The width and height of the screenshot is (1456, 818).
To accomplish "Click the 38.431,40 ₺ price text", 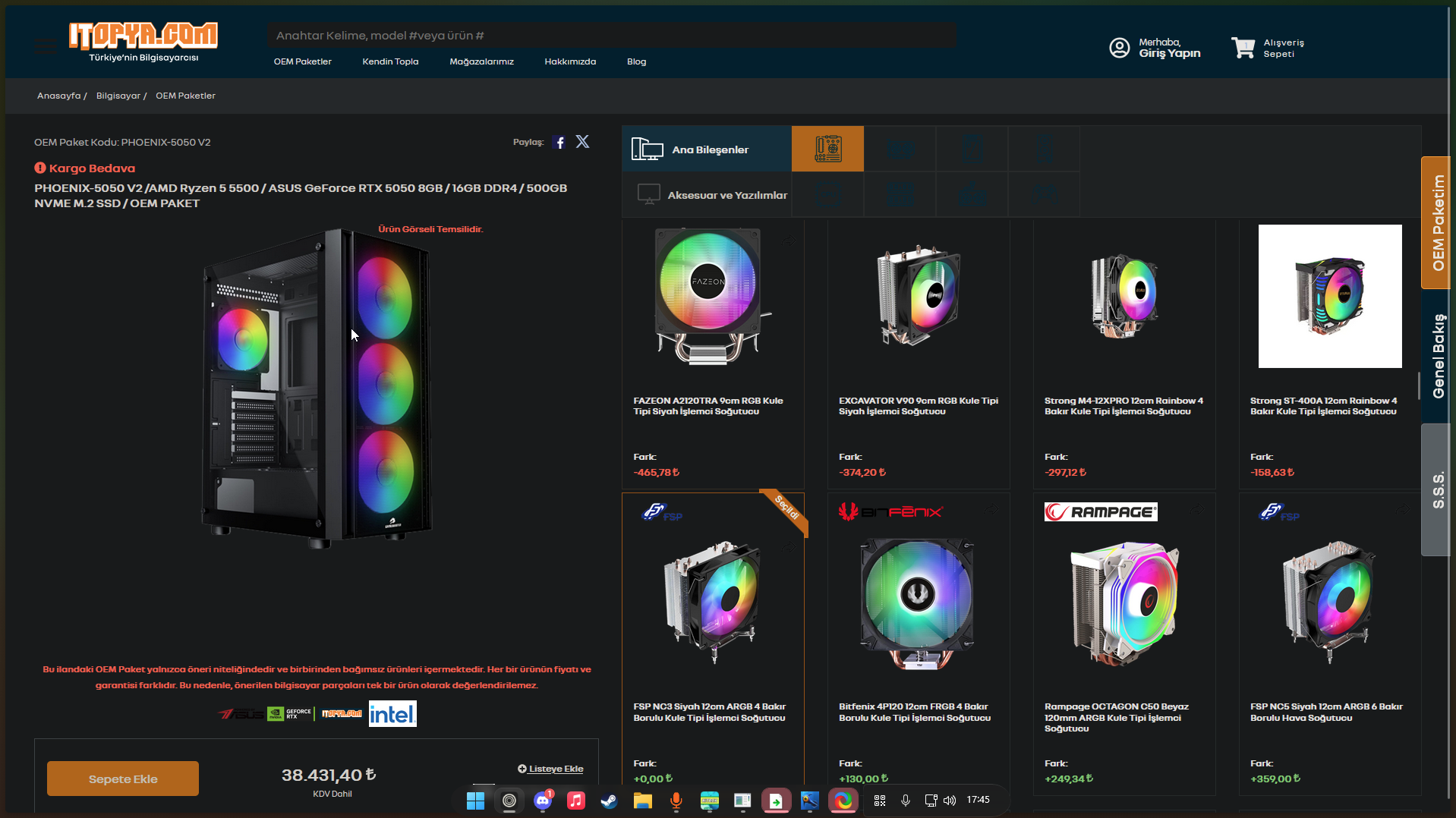I will coord(329,775).
